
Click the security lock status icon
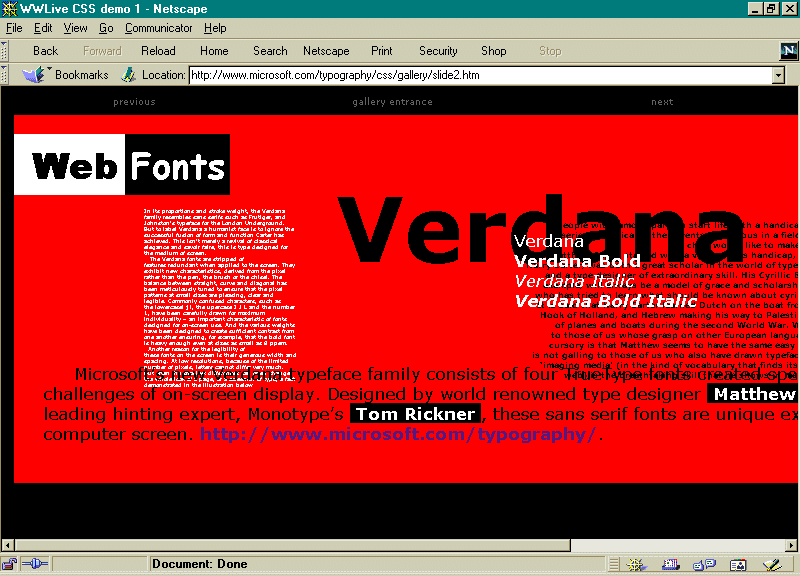[9, 564]
